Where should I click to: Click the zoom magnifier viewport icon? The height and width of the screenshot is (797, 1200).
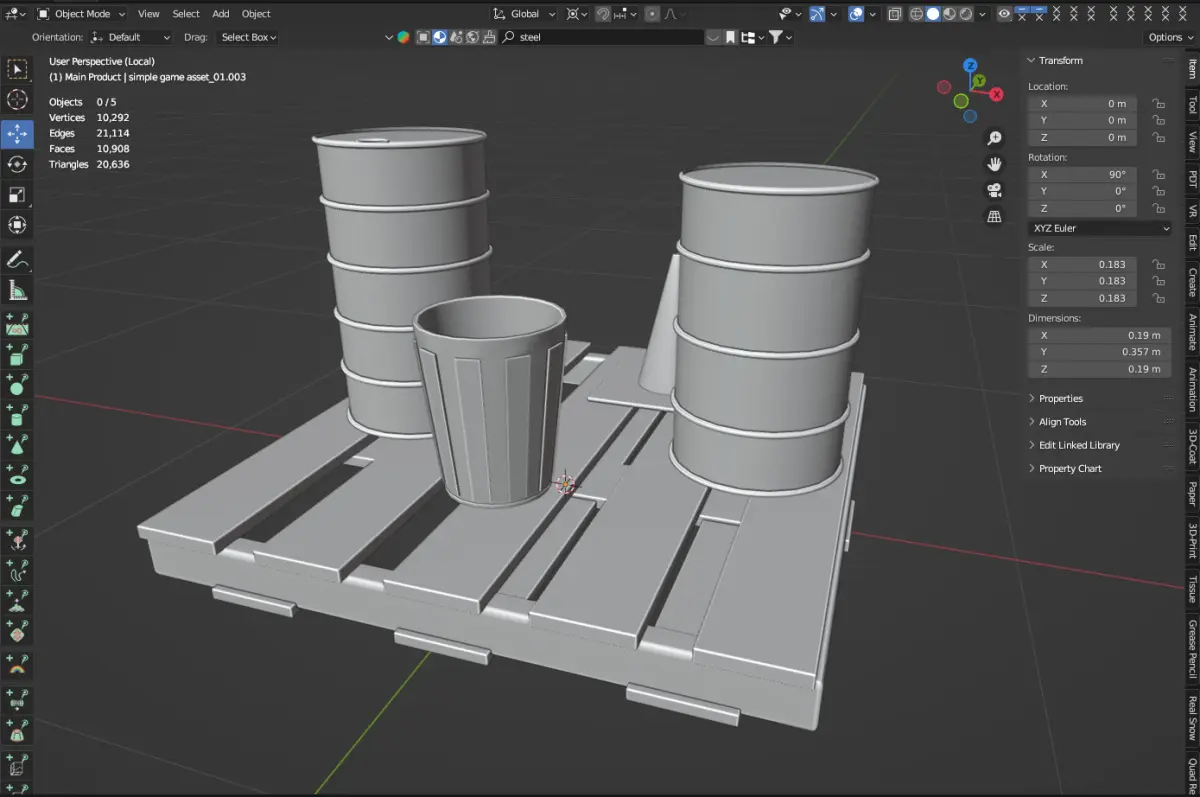click(994, 138)
